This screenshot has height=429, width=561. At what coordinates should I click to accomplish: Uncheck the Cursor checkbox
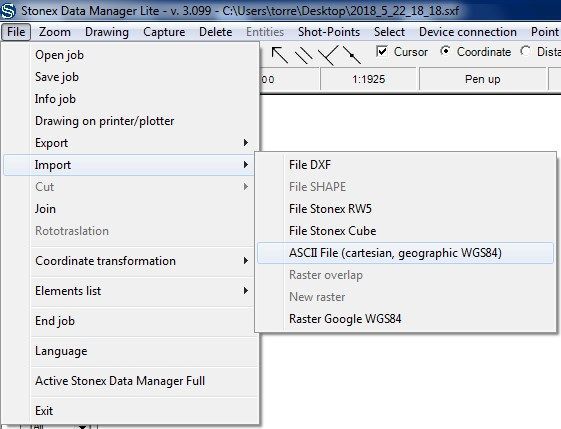[382, 52]
